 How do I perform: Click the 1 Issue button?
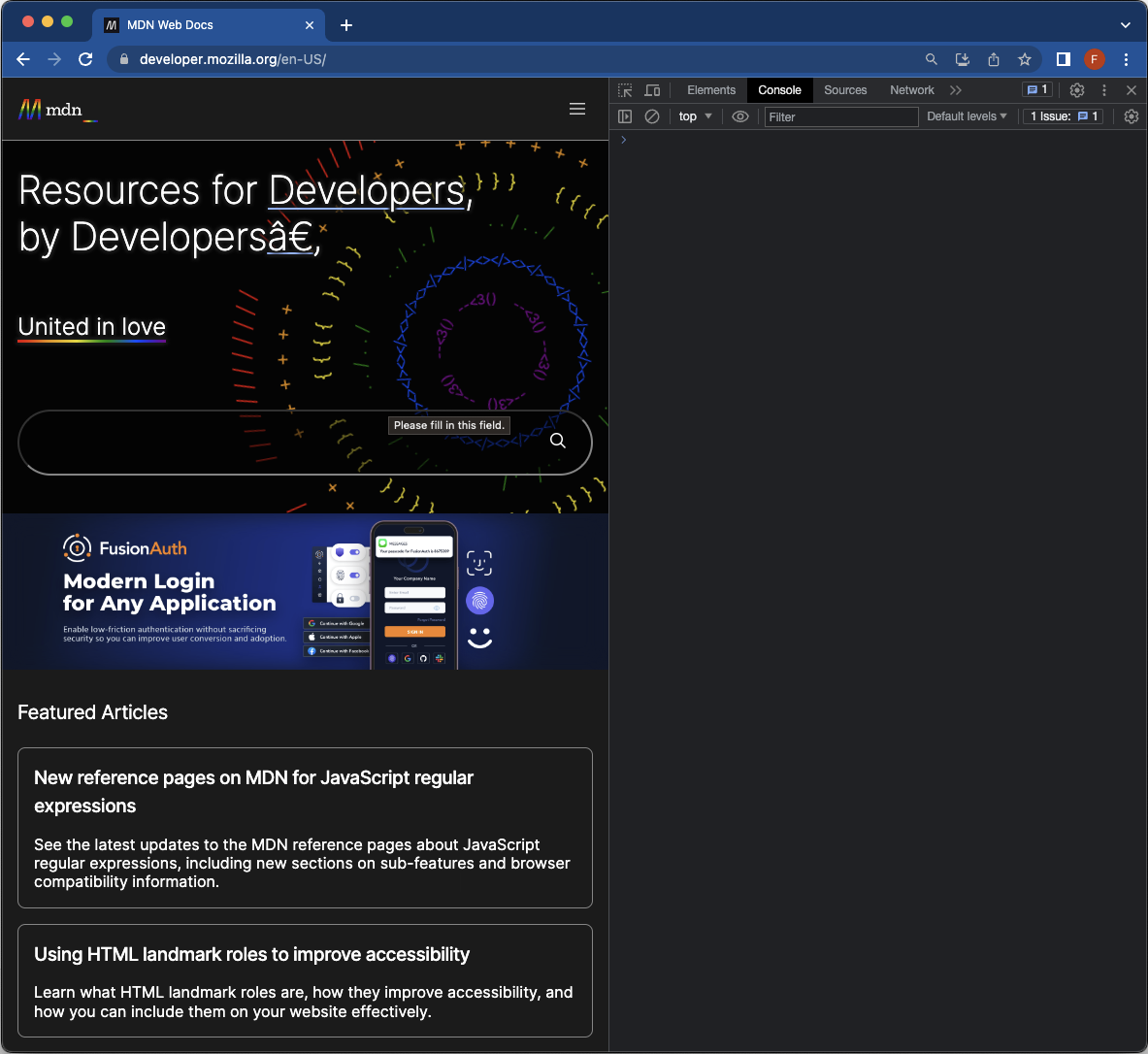(1063, 116)
